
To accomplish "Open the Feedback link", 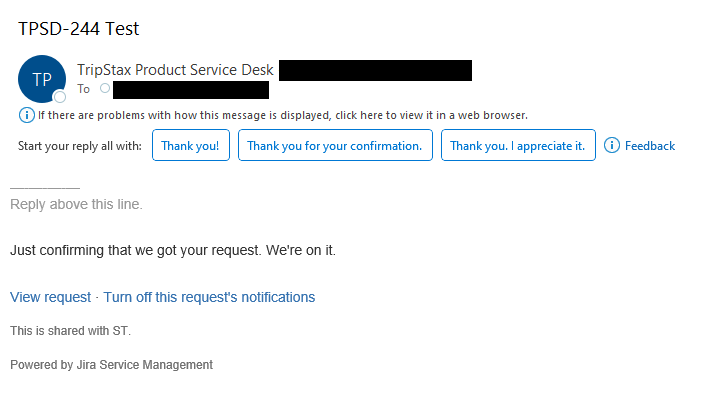I will 650,146.
